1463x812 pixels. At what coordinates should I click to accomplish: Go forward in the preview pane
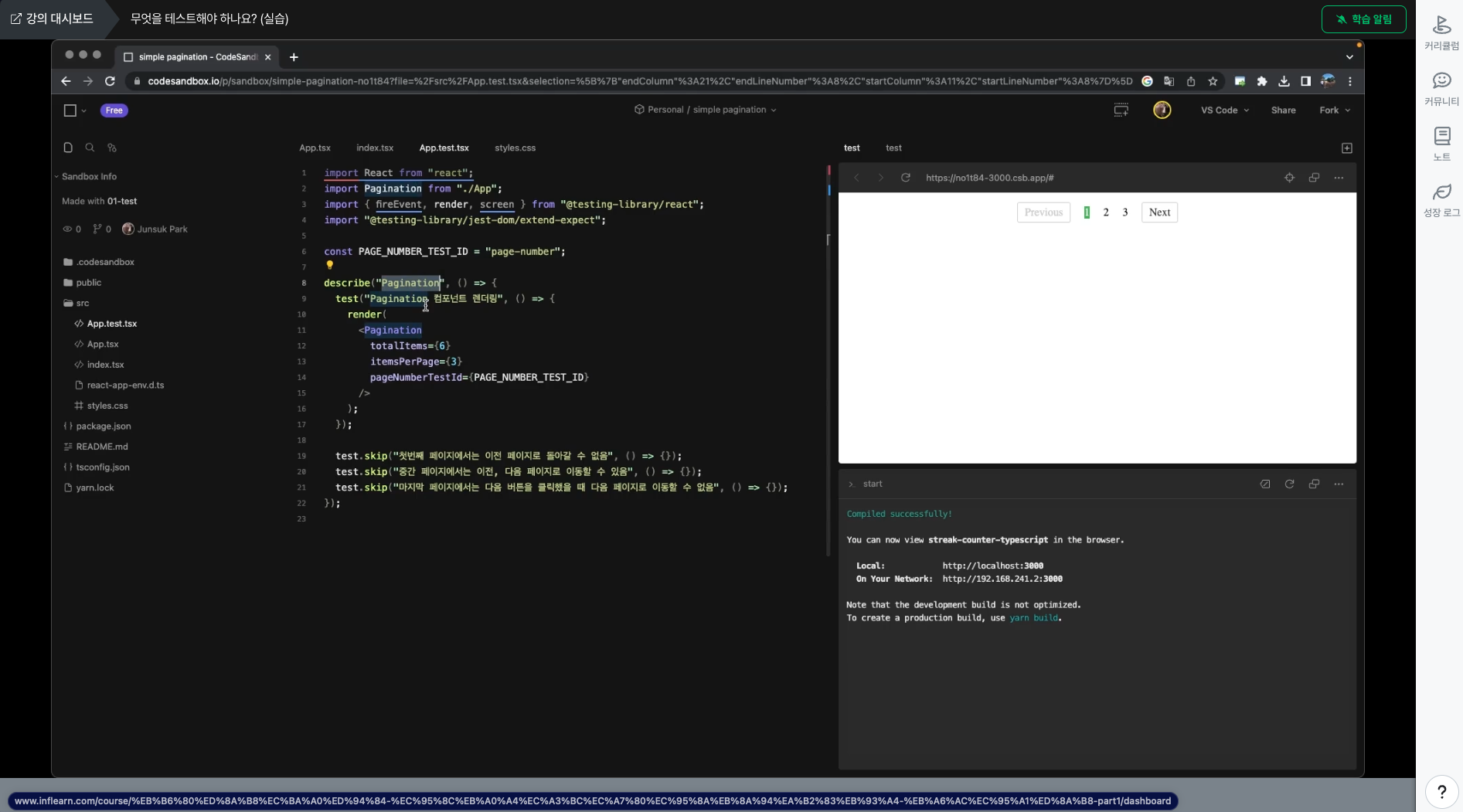click(x=880, y=178)
